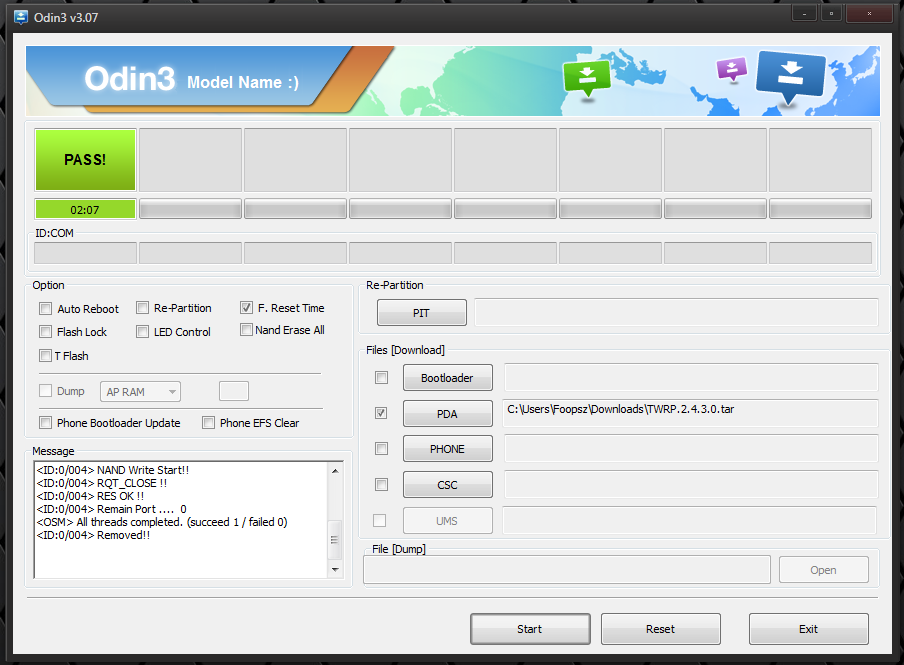Minimize the Odin3 window

click(804, 13)
